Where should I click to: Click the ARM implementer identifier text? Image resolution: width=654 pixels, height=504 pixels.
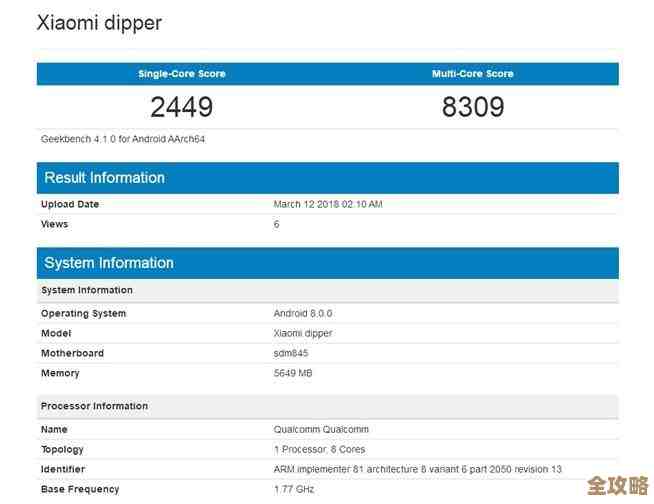[x=418, y=469]
